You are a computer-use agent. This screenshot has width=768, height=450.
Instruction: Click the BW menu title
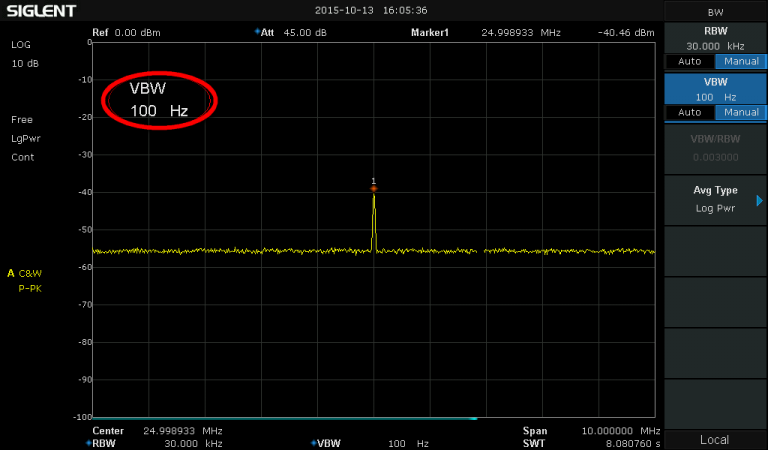[715, 12]
